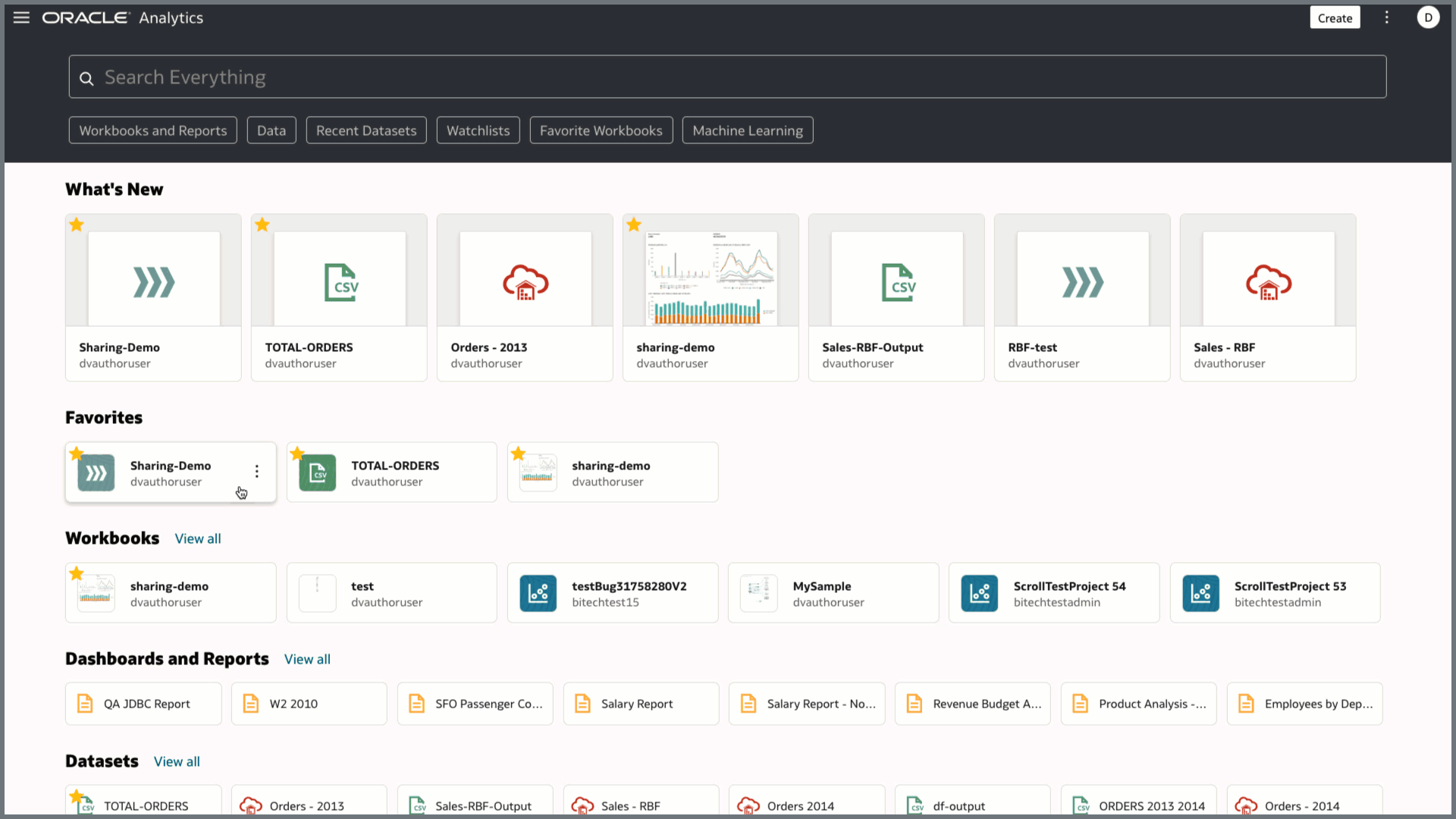
Task: Open the sharing-demo visualization thumbnail
Action: coord(710,278)
